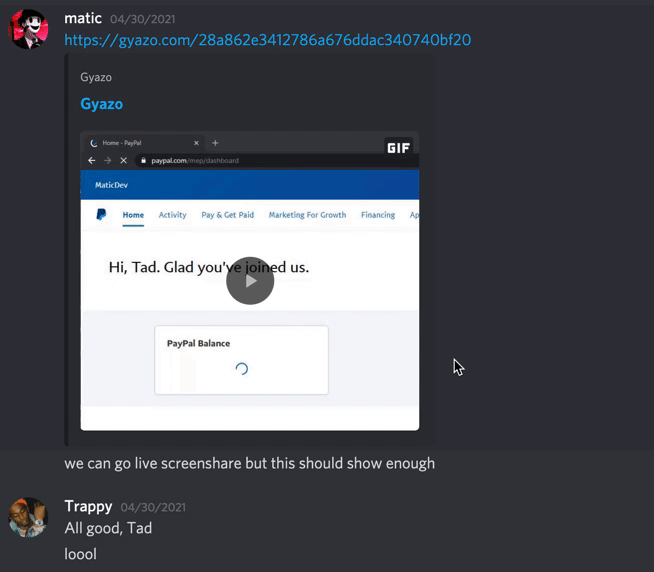This screenshot has width=654, height=572.
Task: Click the GIF badge on the embed
Action: click(x=398, y=148)
